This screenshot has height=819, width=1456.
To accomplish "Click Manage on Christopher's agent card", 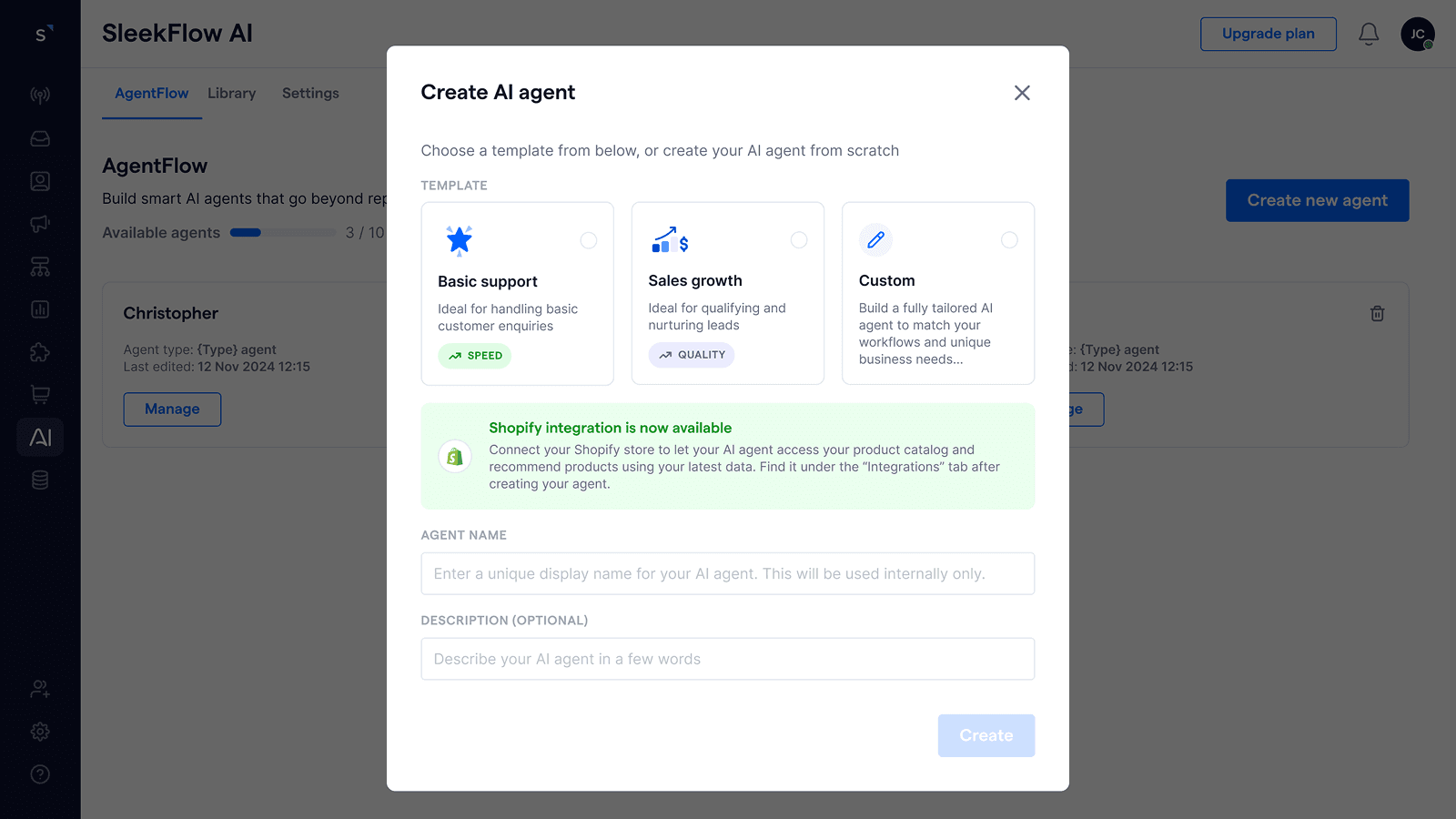I will [172, 409].
